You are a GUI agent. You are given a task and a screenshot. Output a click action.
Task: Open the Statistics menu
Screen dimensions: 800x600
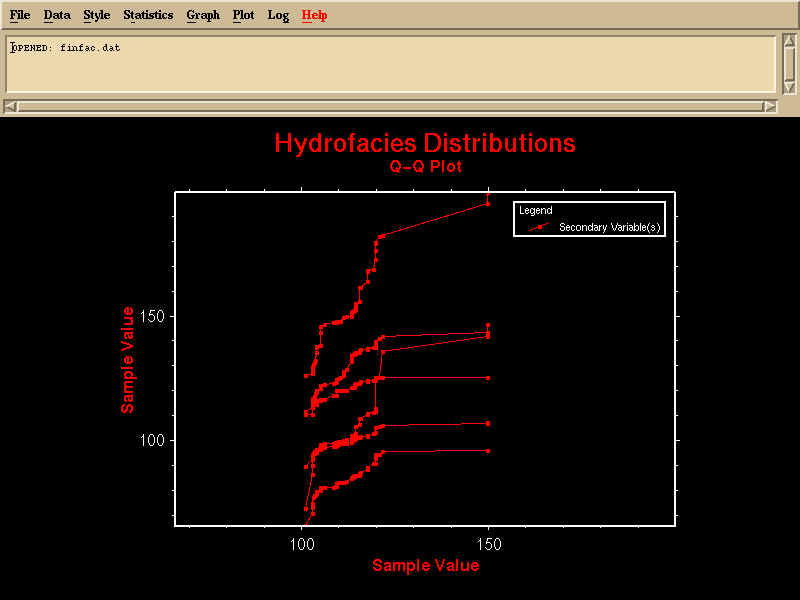coord(148,15)
